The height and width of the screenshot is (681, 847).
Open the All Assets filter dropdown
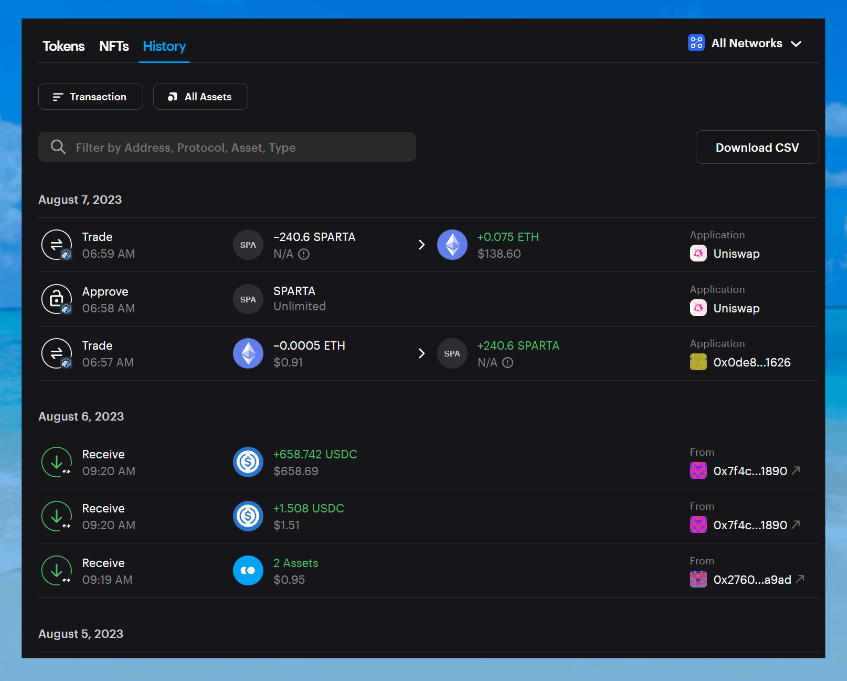[x=200, y=97]
